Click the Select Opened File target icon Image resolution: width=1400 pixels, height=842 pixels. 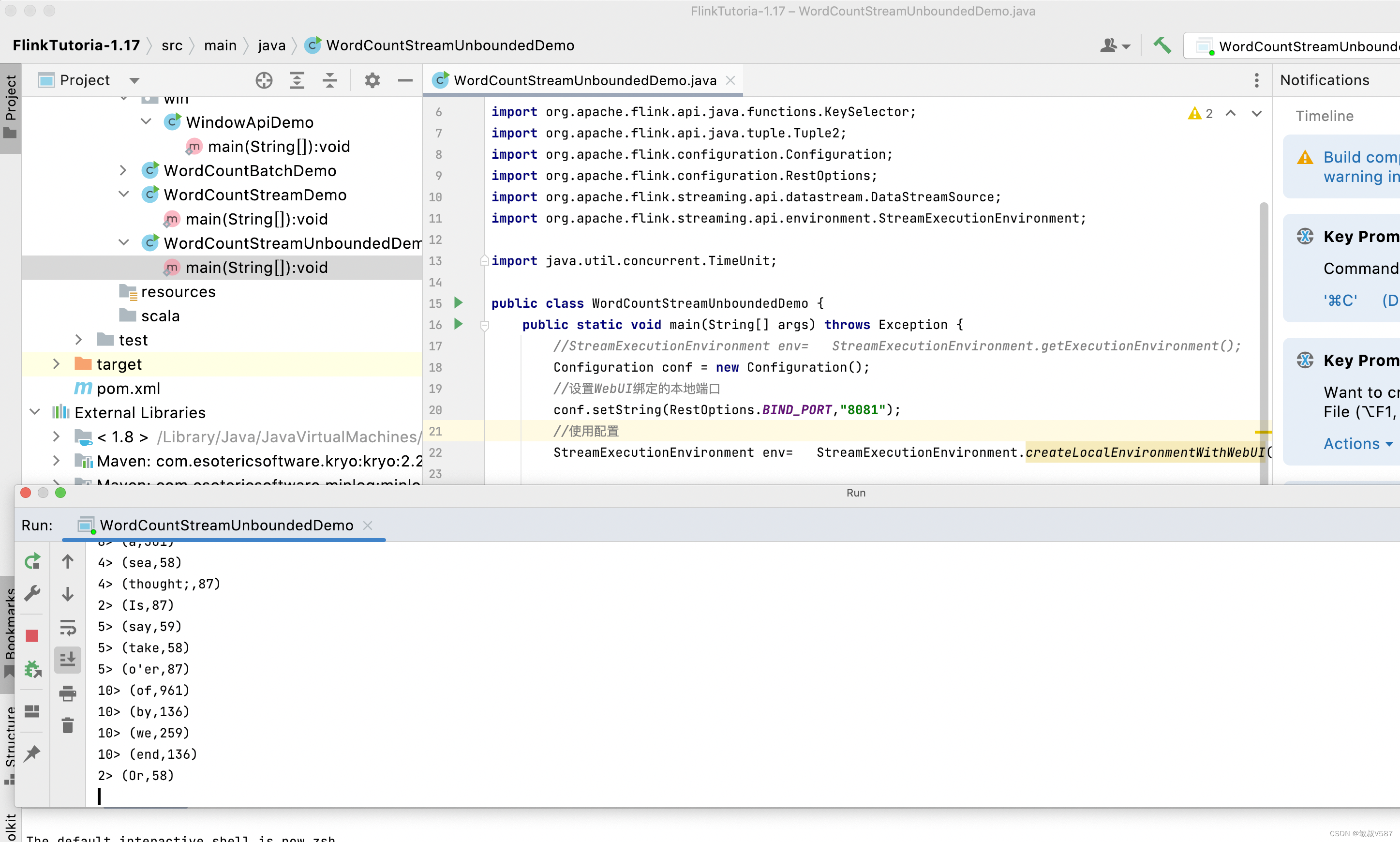point(264,80)
